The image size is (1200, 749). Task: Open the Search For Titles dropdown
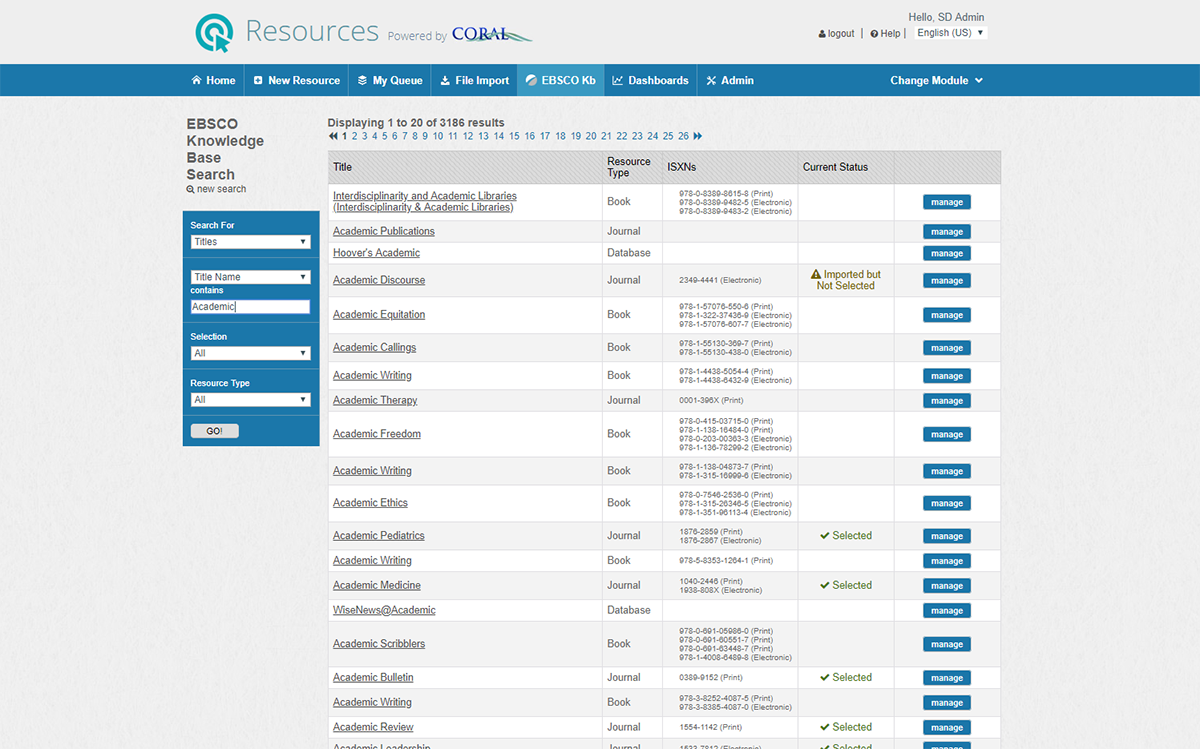(250, 242)
